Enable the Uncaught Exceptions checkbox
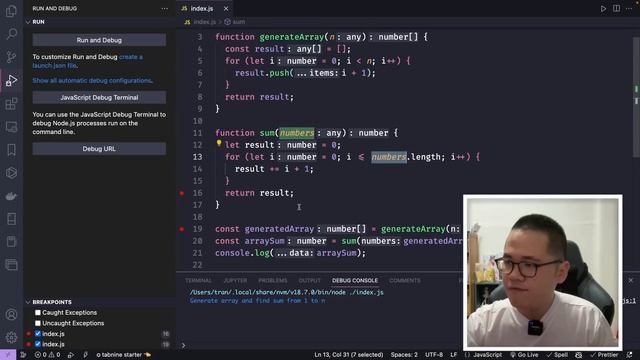640x360 pixels. pos(38,323)
